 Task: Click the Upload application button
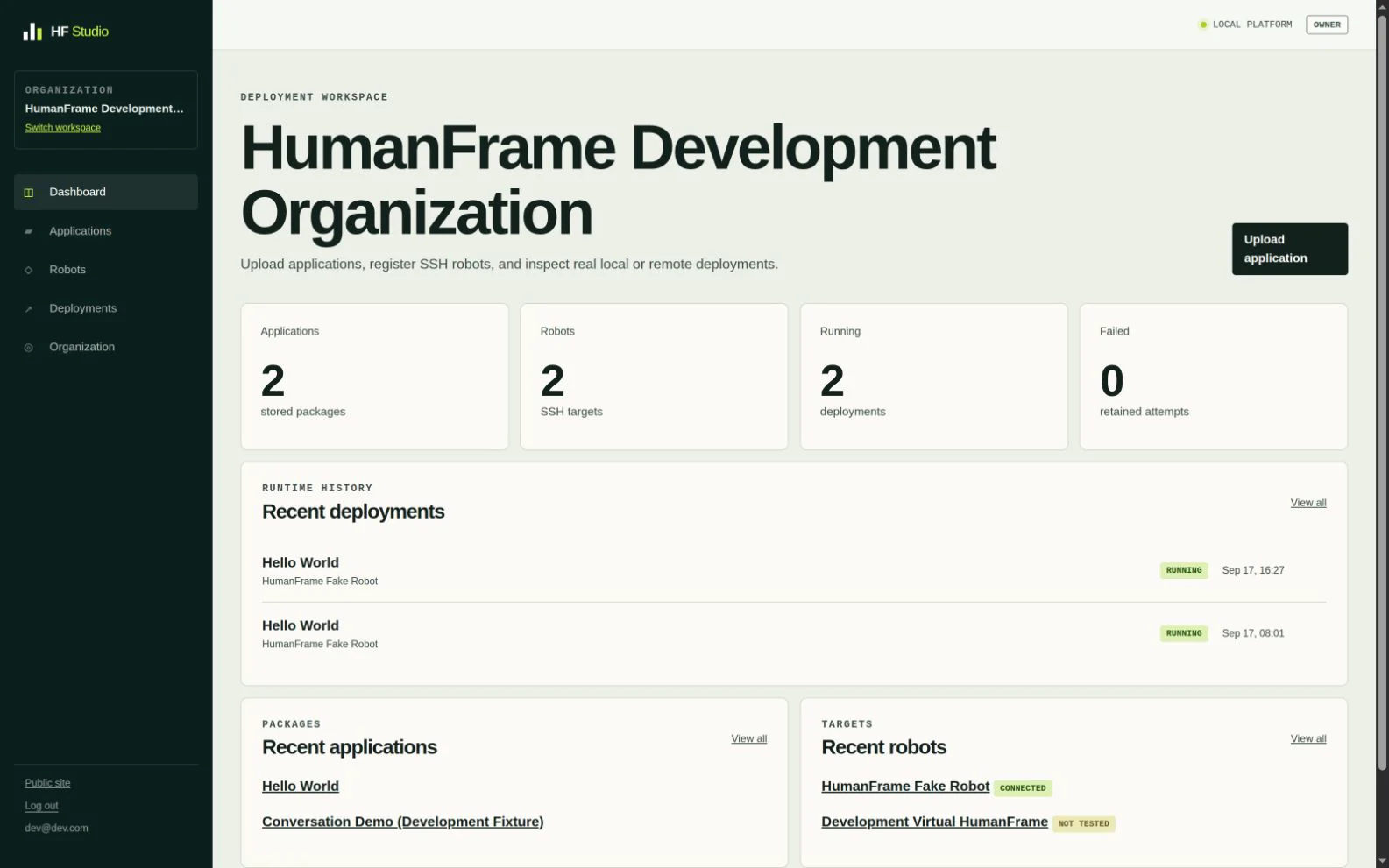(x=1289, y=249)
